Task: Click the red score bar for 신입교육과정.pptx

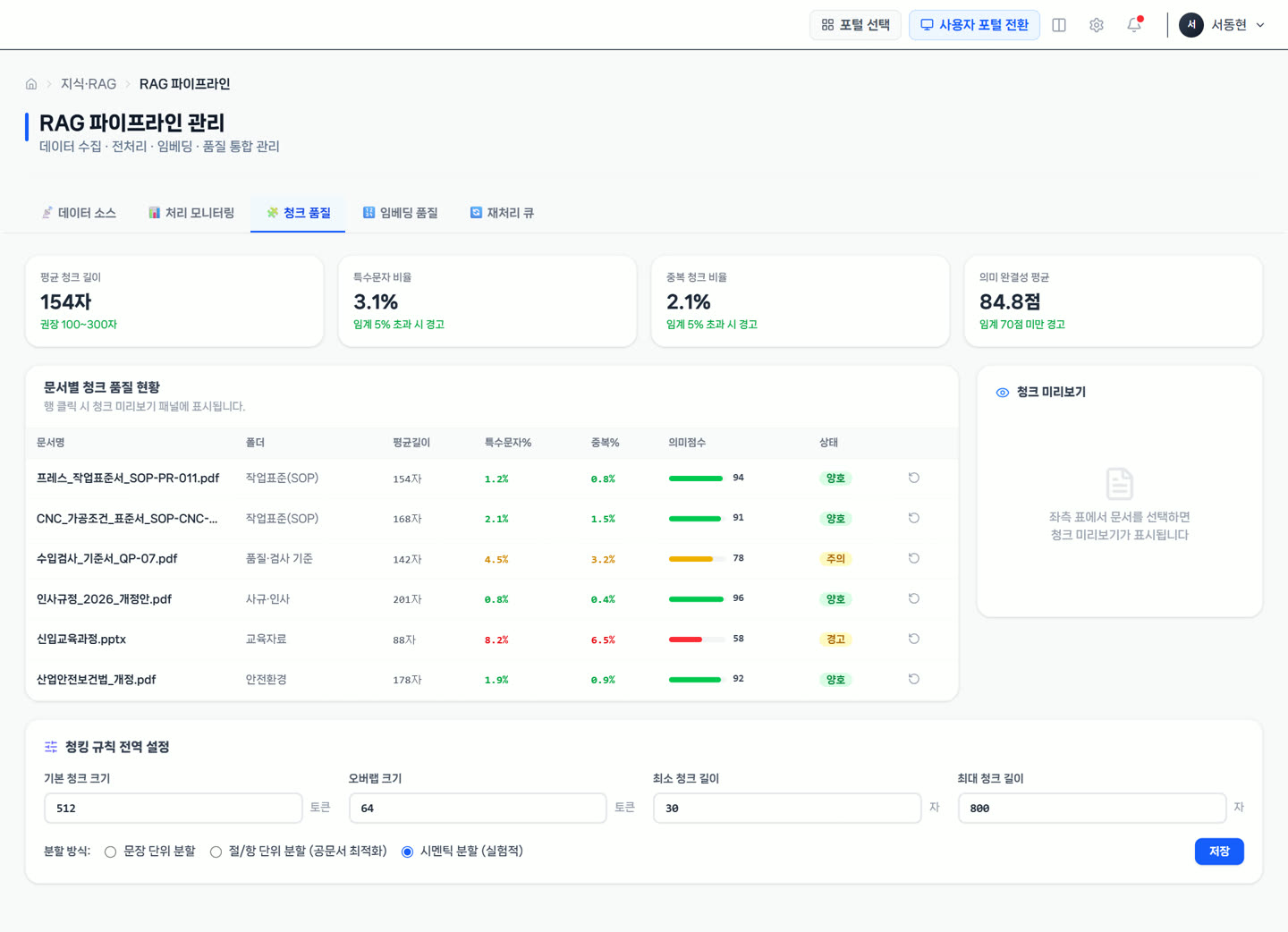Action: click(x=696, y=640)
